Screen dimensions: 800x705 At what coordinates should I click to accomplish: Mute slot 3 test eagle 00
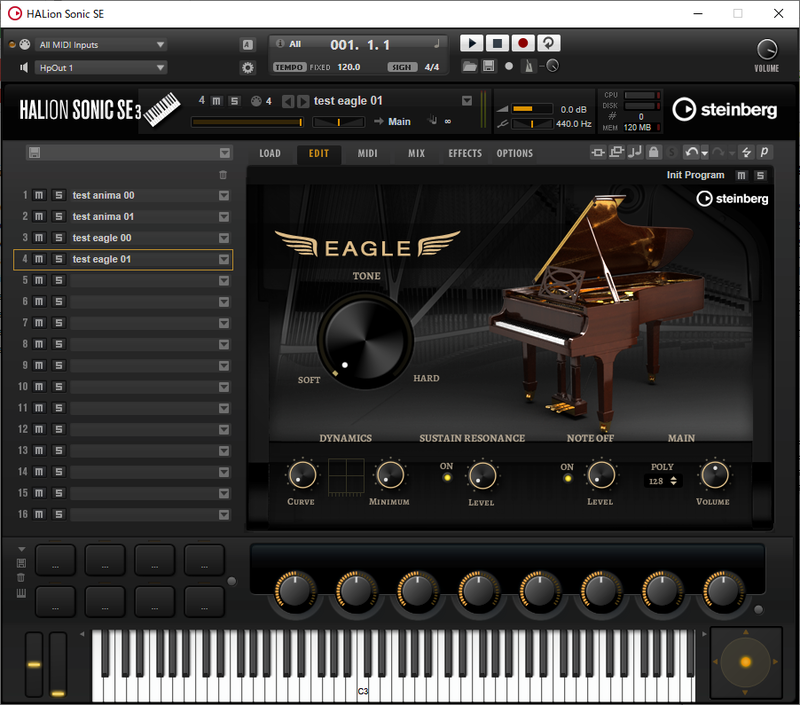[x=39, y=238]
